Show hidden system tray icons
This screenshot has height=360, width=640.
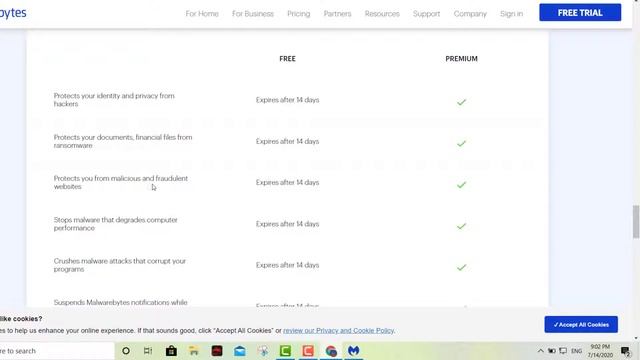coord(540,351)
